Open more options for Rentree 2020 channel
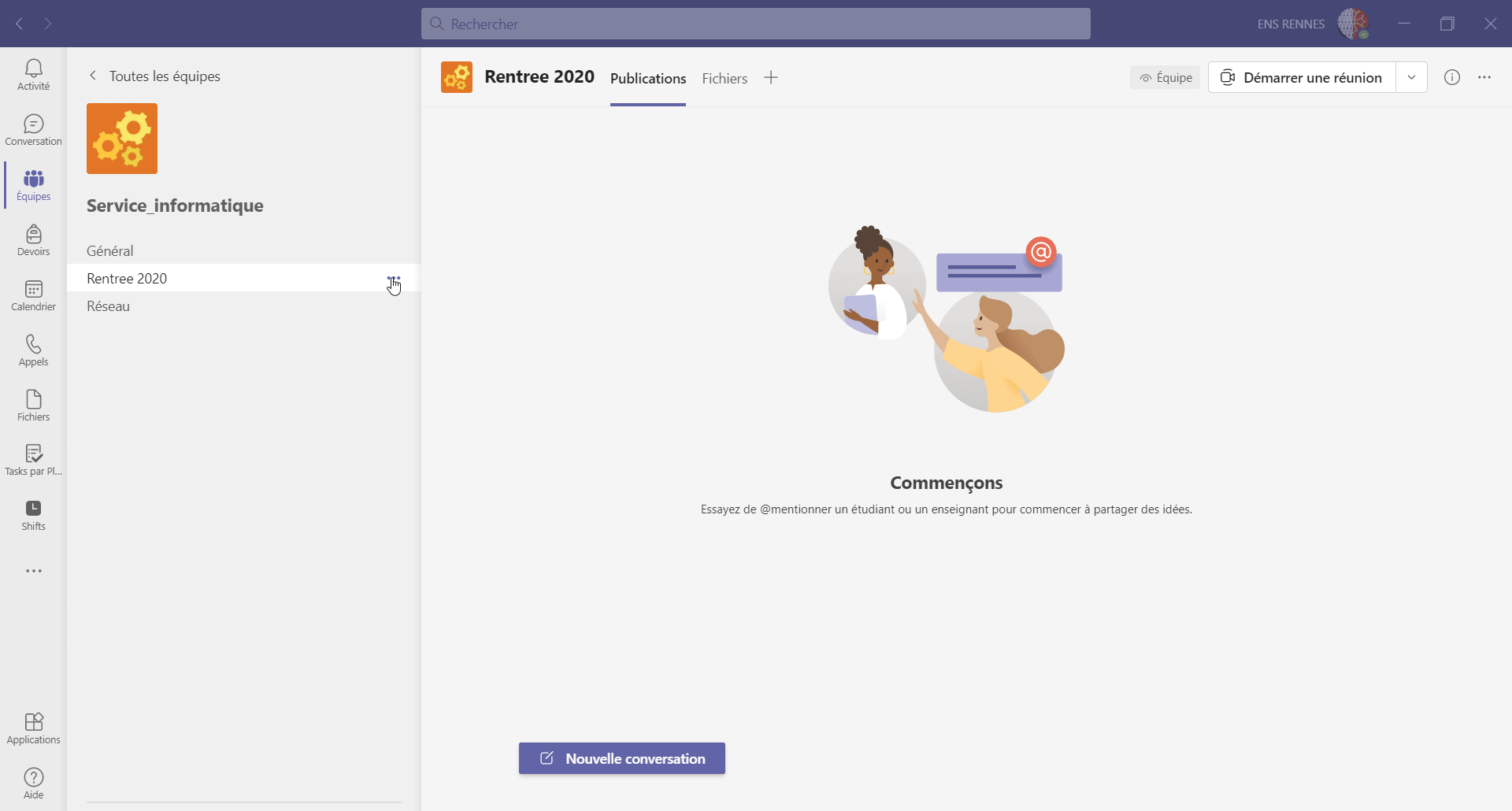The image size is (1512, 811). (394, 279)
